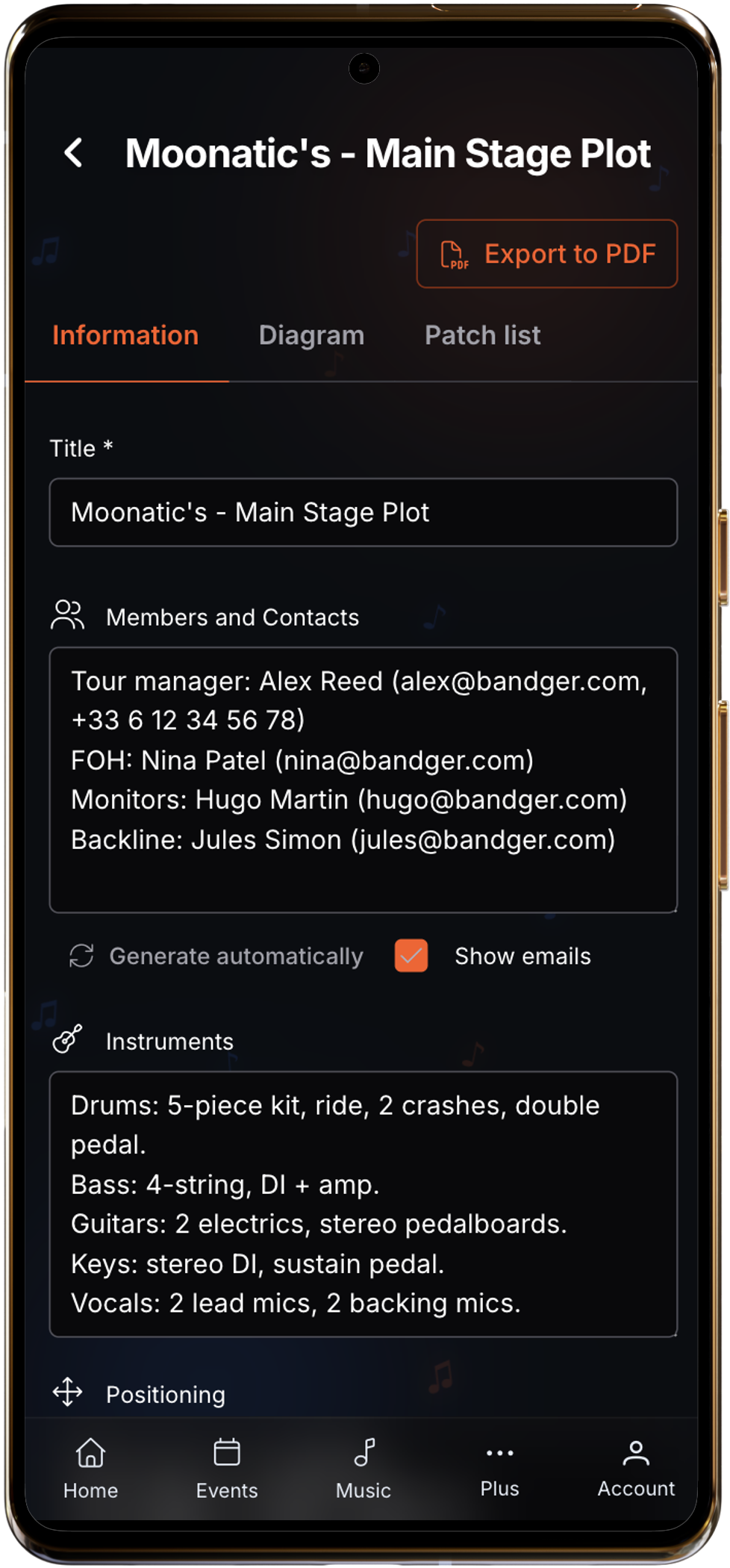This screenshot has height=1568, width=730.
Task: Trigger Generate automatically for contacts
Action: pyautogui.click(x=221, y=956)
